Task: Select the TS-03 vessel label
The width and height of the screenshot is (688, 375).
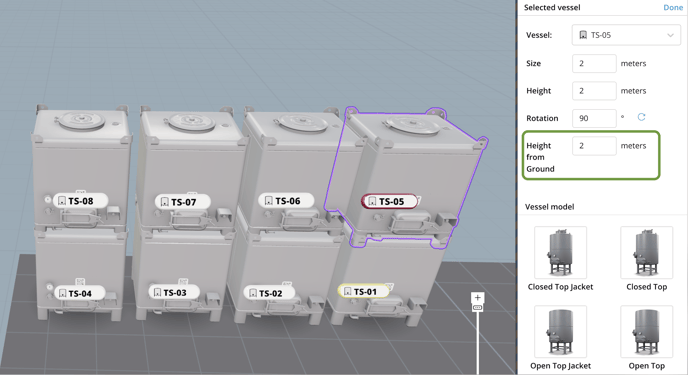Action: pos(174,292)
